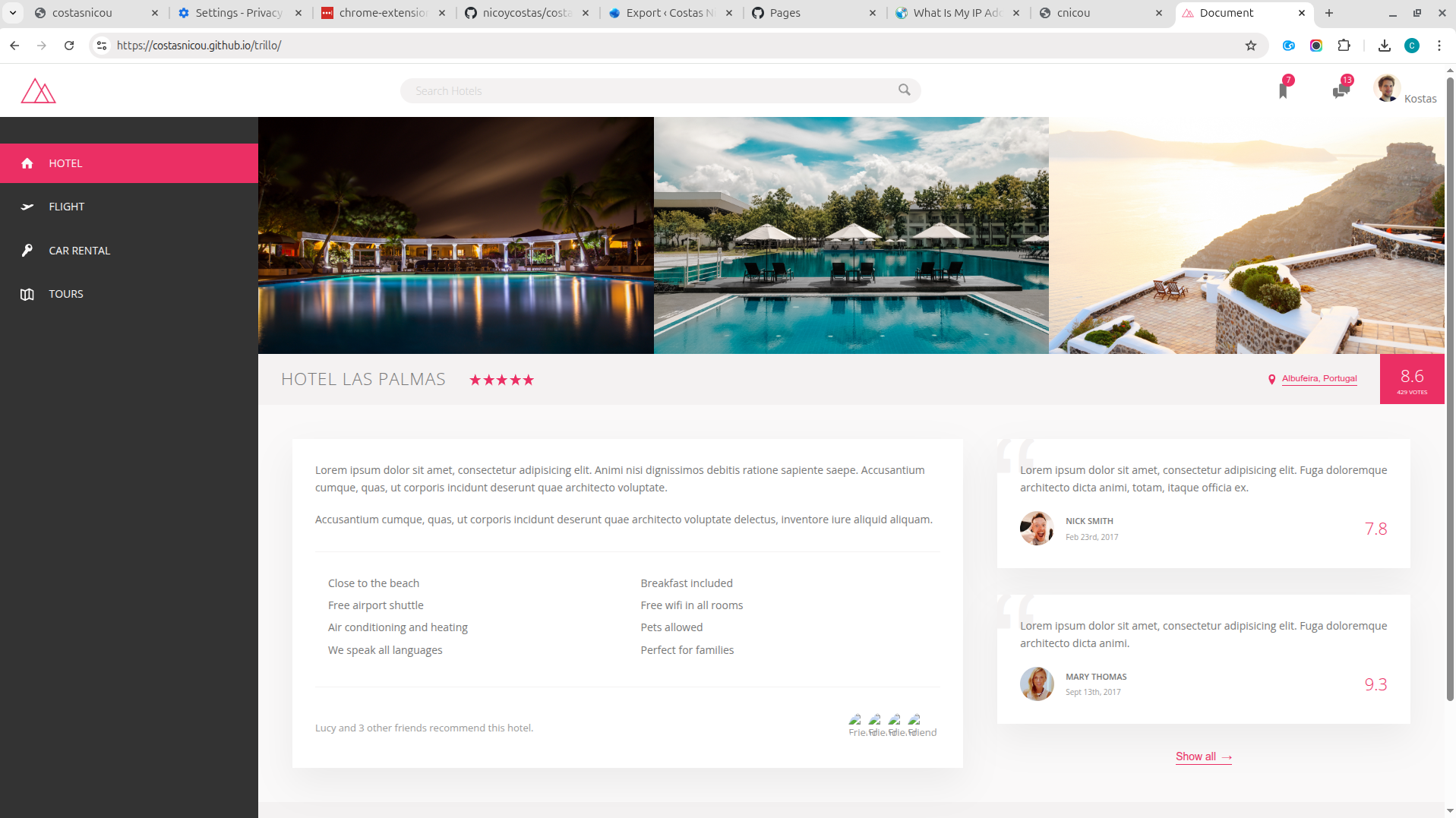Select the Hotel home icon in sidebar
The image size is (1456, 818).
point(27,163)
